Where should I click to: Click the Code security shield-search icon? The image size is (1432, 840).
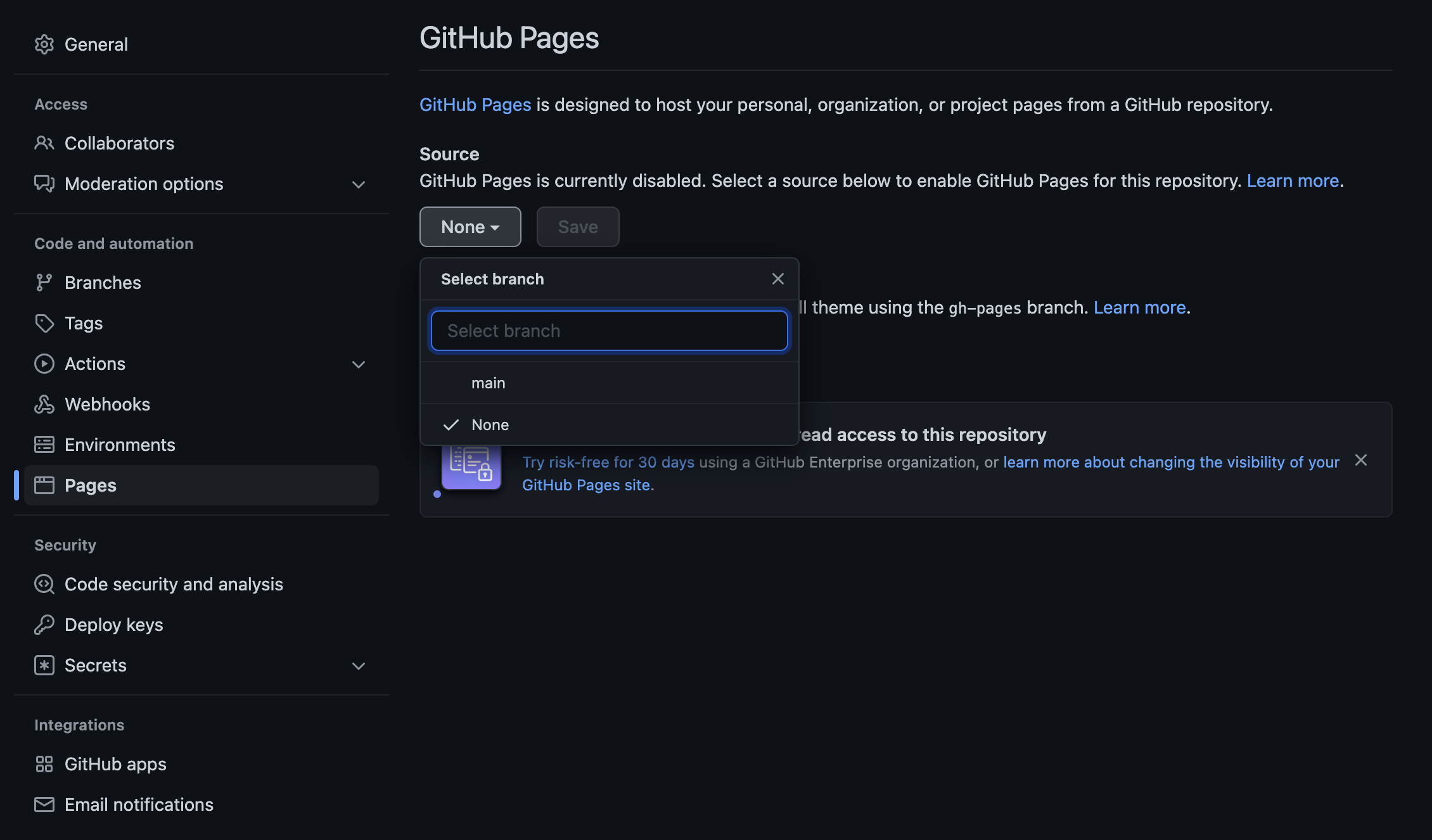coord(44,584)
